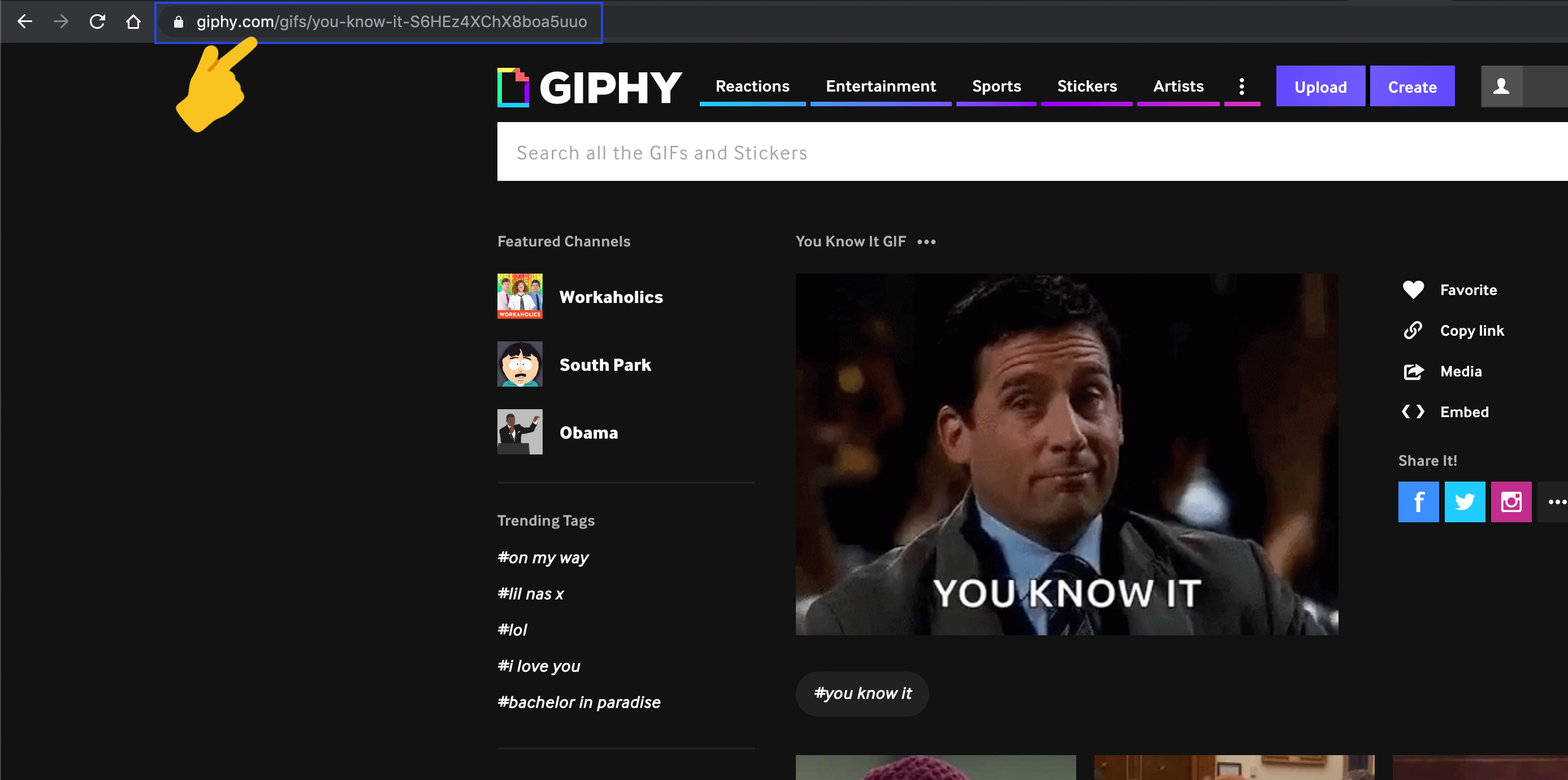This screenshot has height=780, width=1568.
Task: Open the options menu beside You Know It GIF
Action: pyautogui.click(x=926, y=242)
